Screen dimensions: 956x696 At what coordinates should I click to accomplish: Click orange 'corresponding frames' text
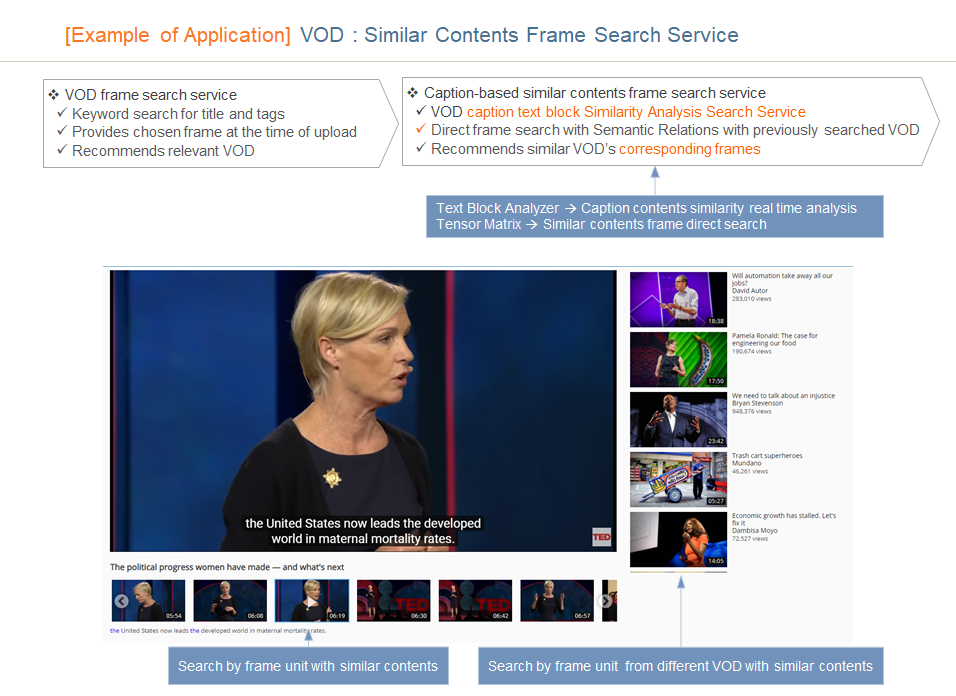coord(690,149)
